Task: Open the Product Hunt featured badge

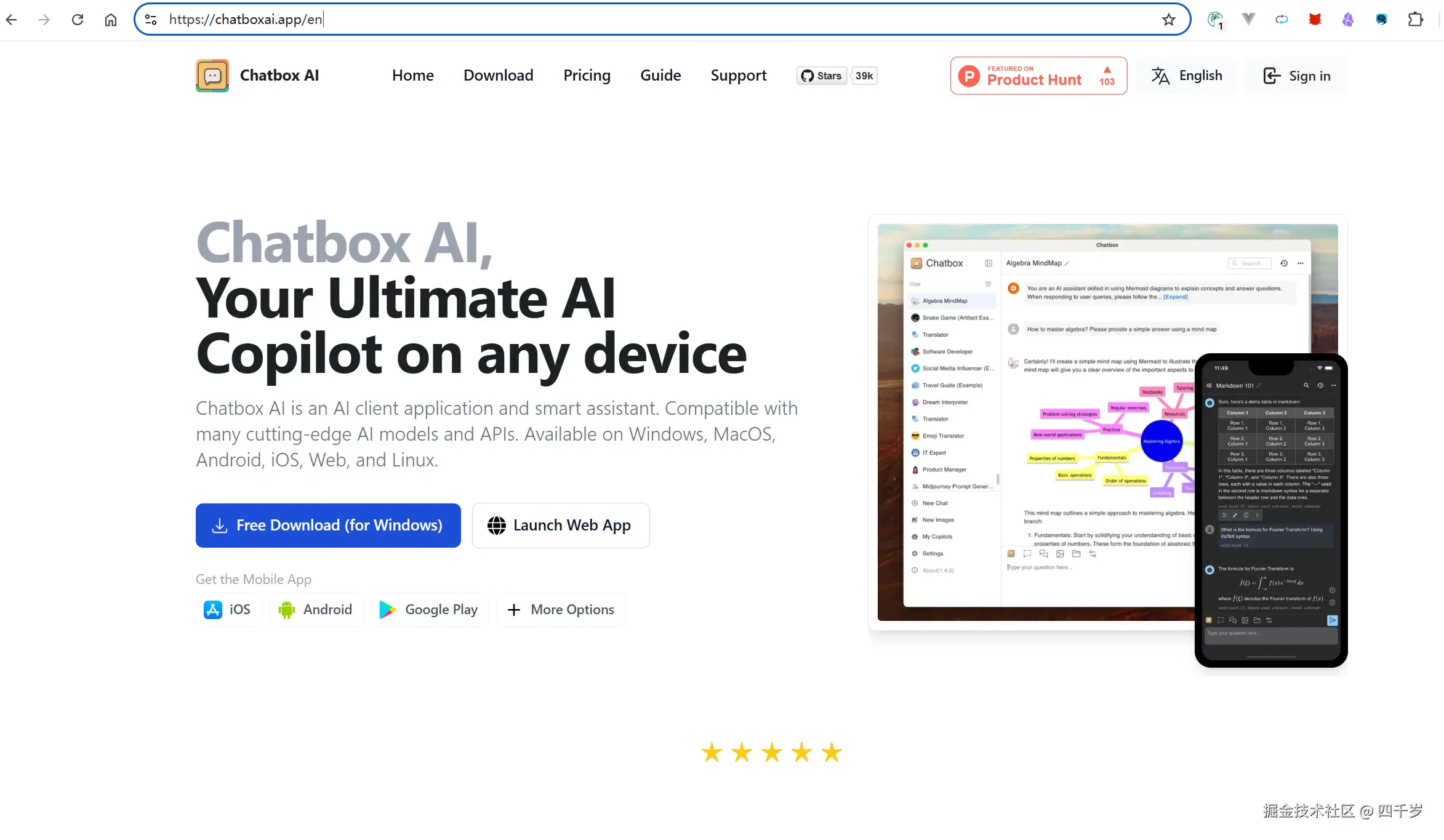Action: click(1037, 75)
